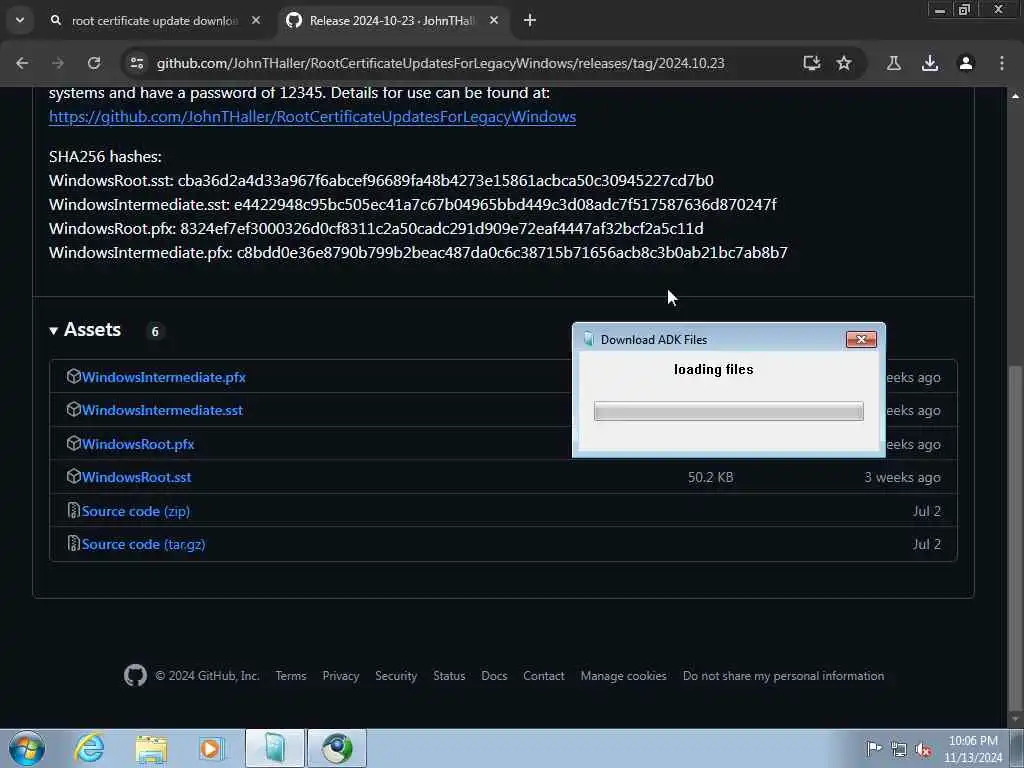Download WindowsRoot.pfx asset
Viewport: 1024px width, 768px height.
pos(138,444)
